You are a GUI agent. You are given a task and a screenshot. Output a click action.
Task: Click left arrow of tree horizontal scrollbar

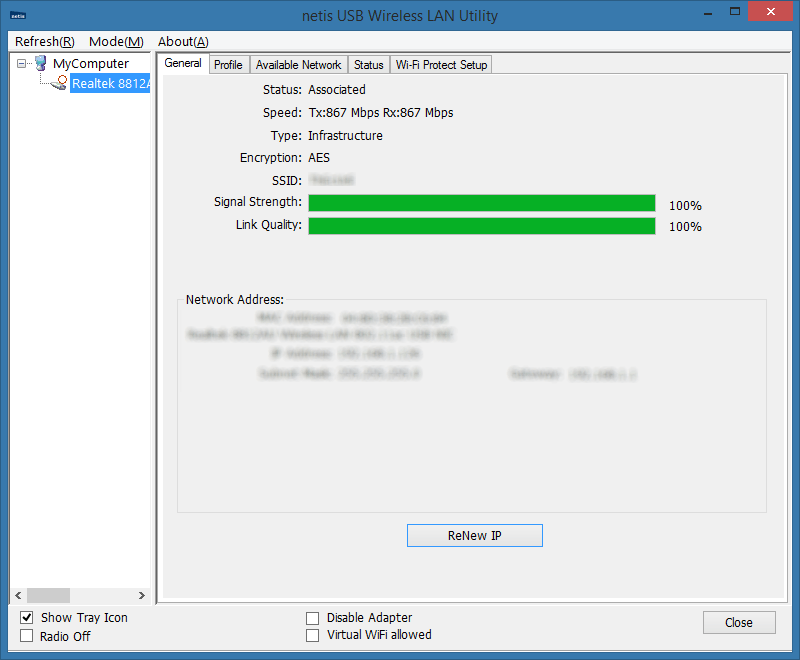pyautogui.click(x=18, y=595)
